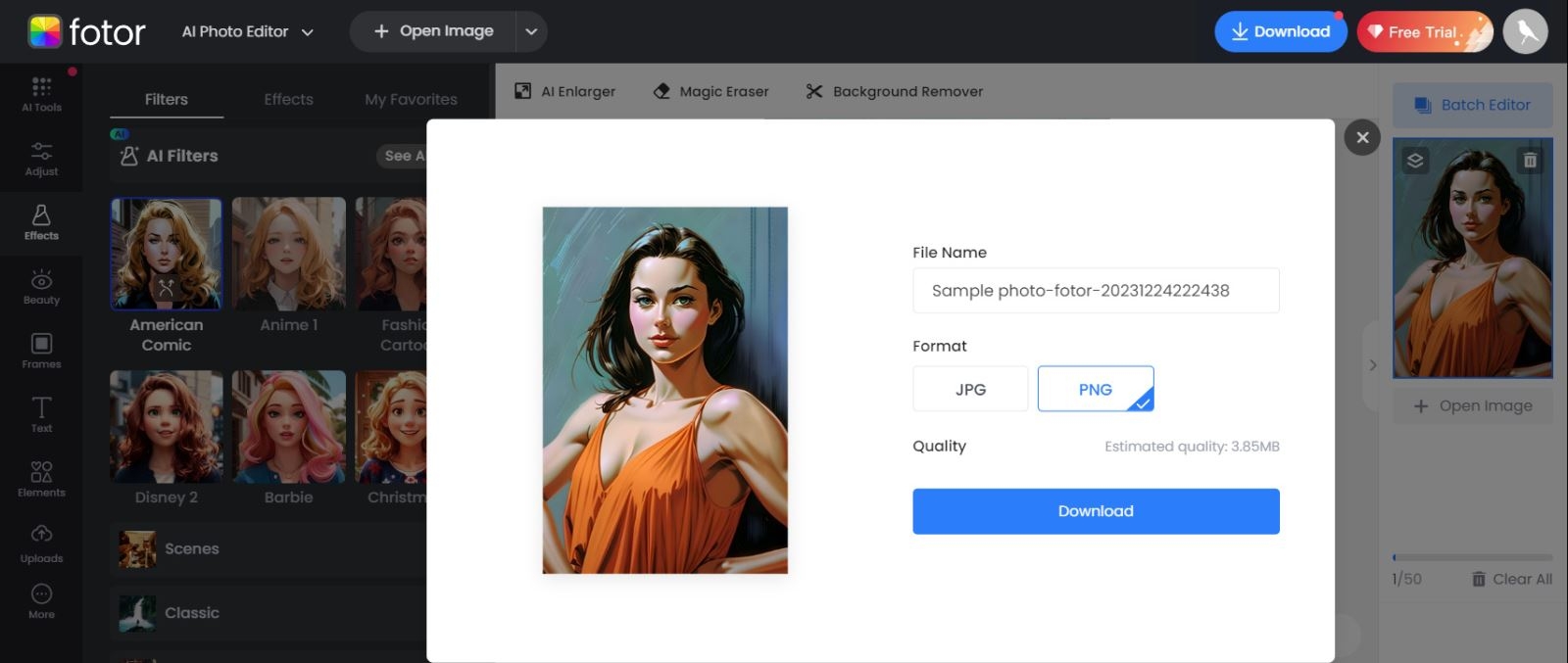Image resolution: width=1568 pixels, height=663 pixels.
Task: Clear all images with Clear All
Action: point(1512,579)
